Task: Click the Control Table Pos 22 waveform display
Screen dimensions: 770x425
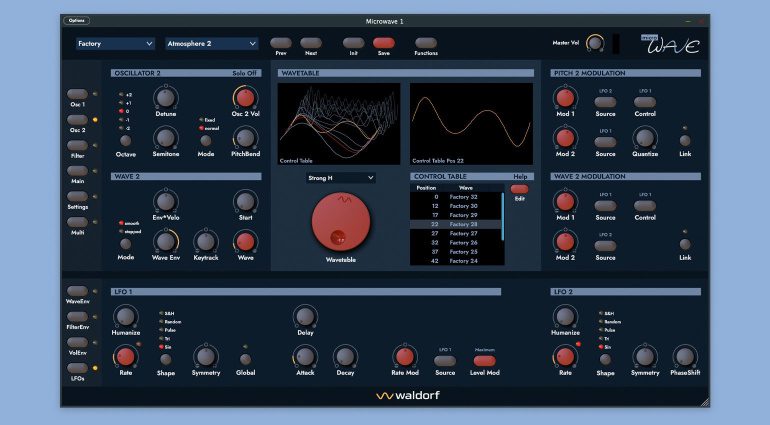Action: click(x=471, y=124)
